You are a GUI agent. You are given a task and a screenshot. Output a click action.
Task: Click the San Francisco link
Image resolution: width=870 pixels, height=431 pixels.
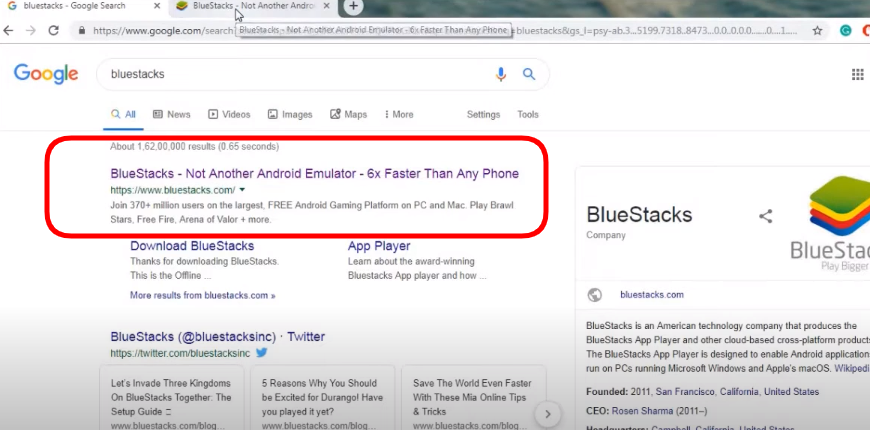coord(685,392)
